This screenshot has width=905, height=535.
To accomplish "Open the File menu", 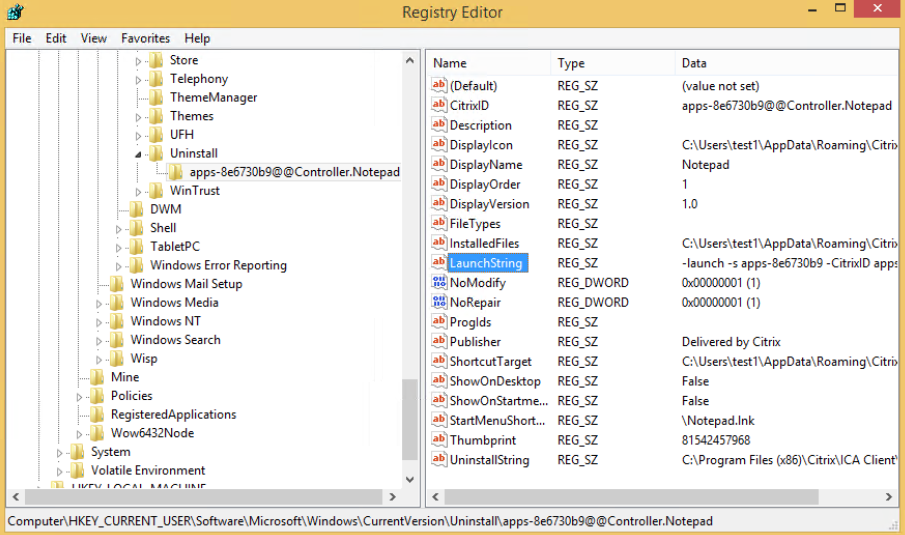I will [x=22, y=38].
